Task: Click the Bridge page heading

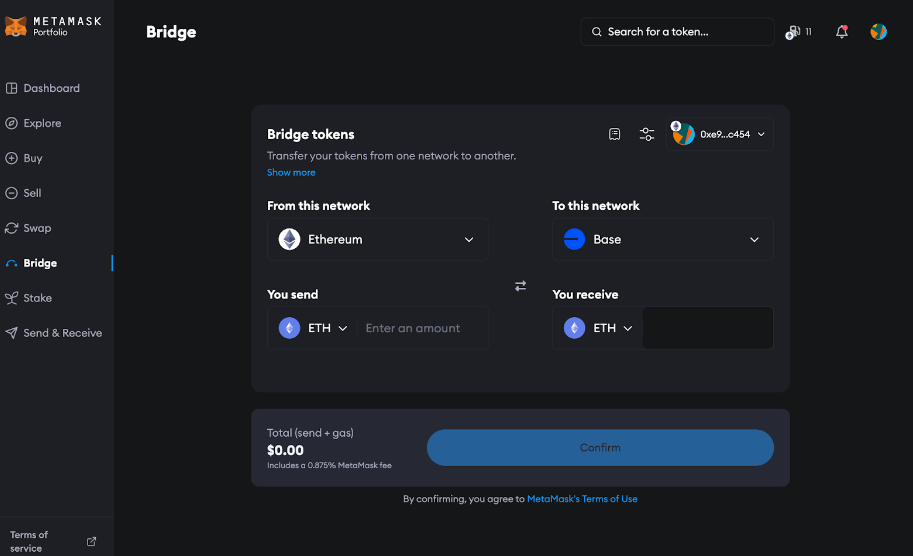Action: (171, 32)
